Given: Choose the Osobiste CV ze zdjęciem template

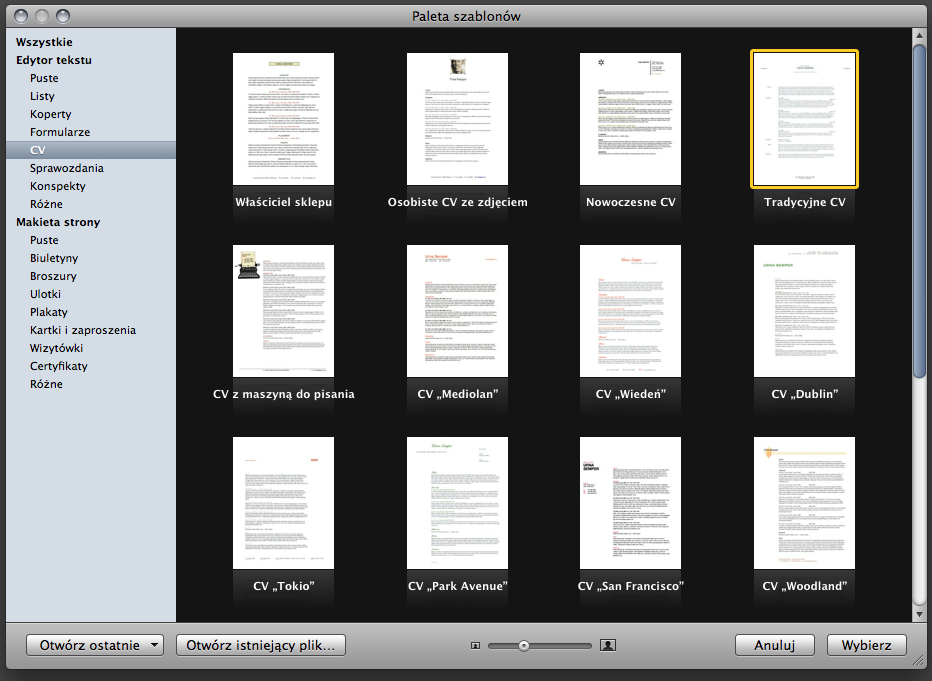Looking at the screenshot, I should click(x=457, y=120).
